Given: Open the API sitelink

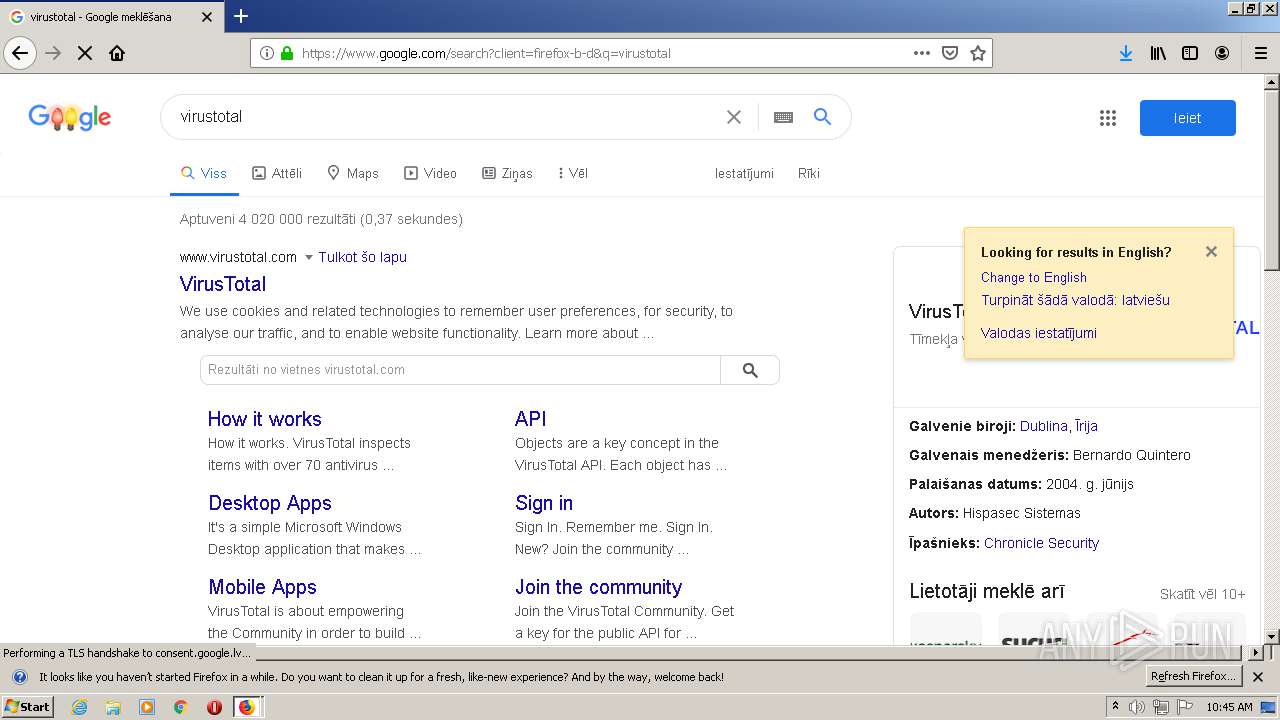Looking at the screenshot, I should coord(530,419).
